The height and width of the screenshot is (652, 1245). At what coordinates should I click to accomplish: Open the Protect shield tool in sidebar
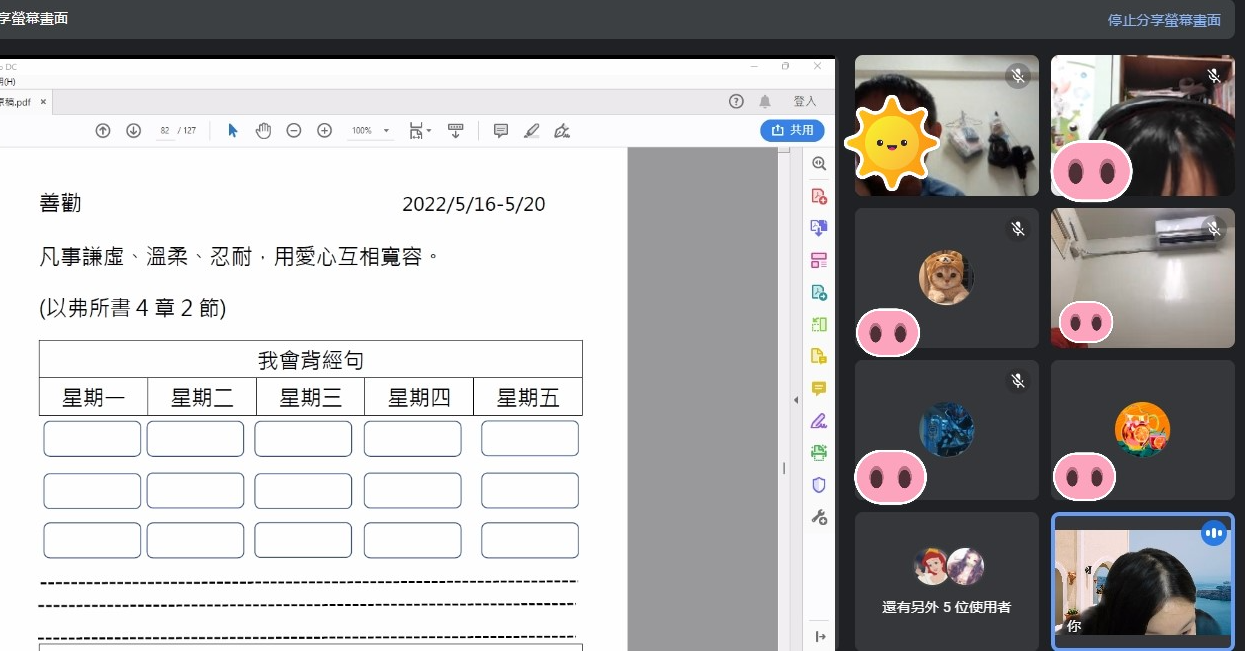pyautogui.click(x=819, y=485)
